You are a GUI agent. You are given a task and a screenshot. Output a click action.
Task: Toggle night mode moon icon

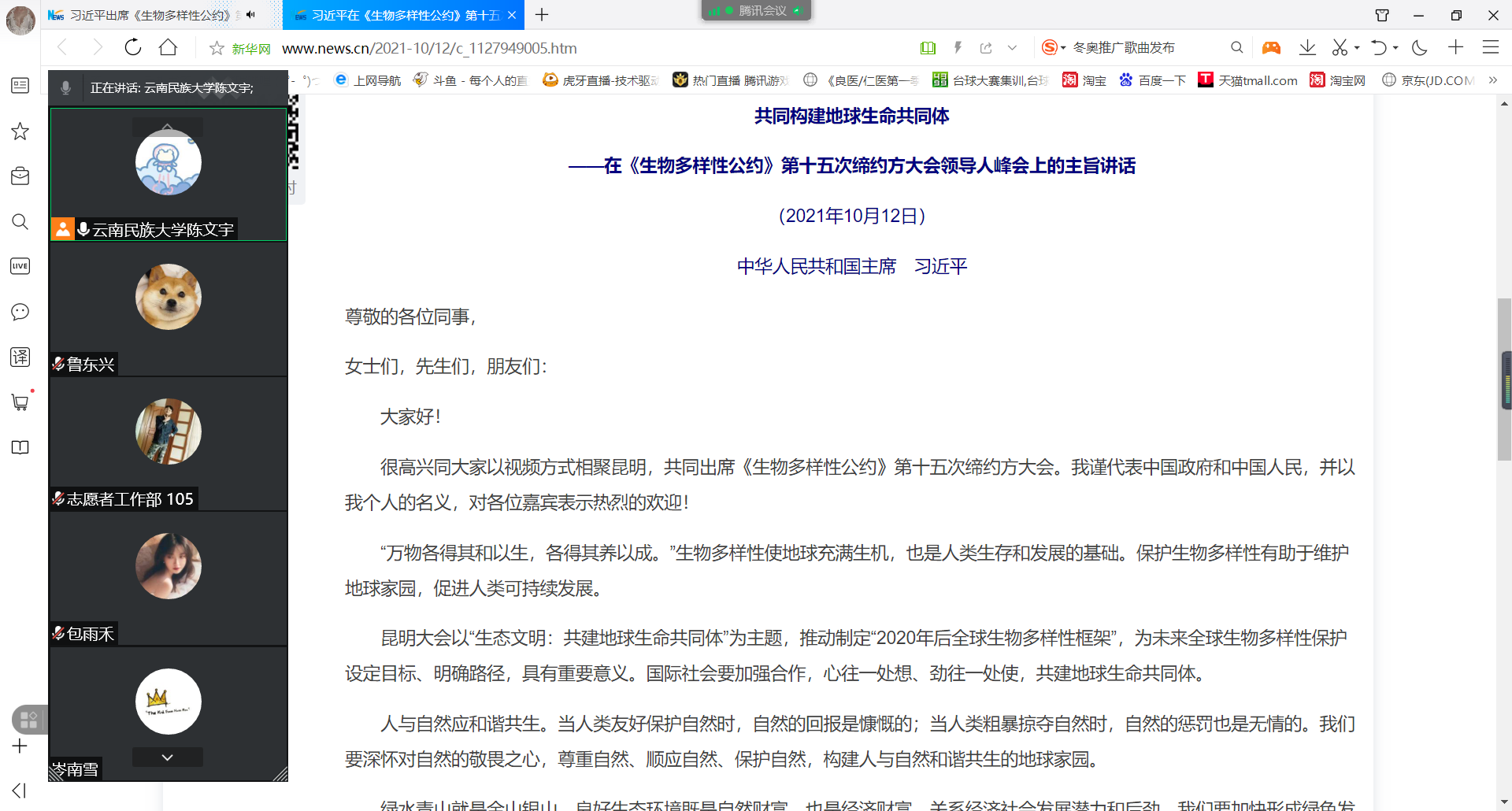click(1420, 48)
